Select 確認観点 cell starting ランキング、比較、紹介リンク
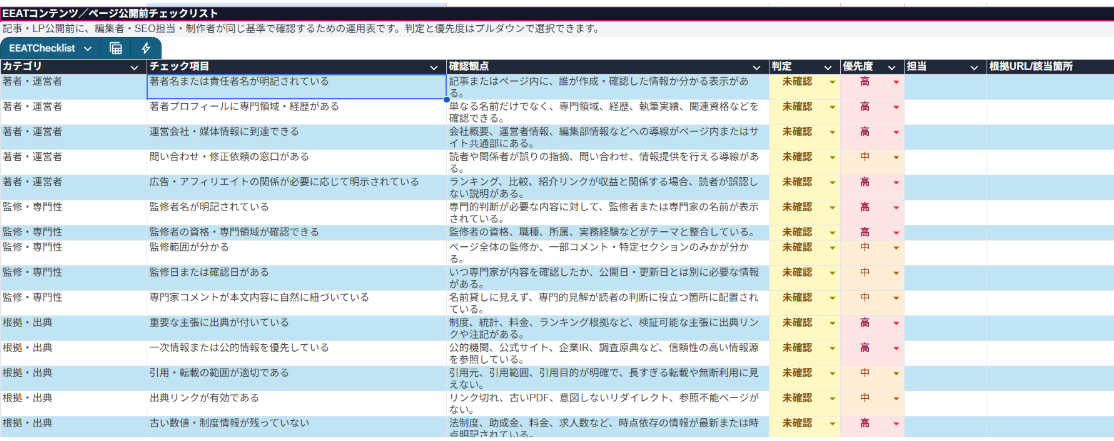 coord(607,187)
